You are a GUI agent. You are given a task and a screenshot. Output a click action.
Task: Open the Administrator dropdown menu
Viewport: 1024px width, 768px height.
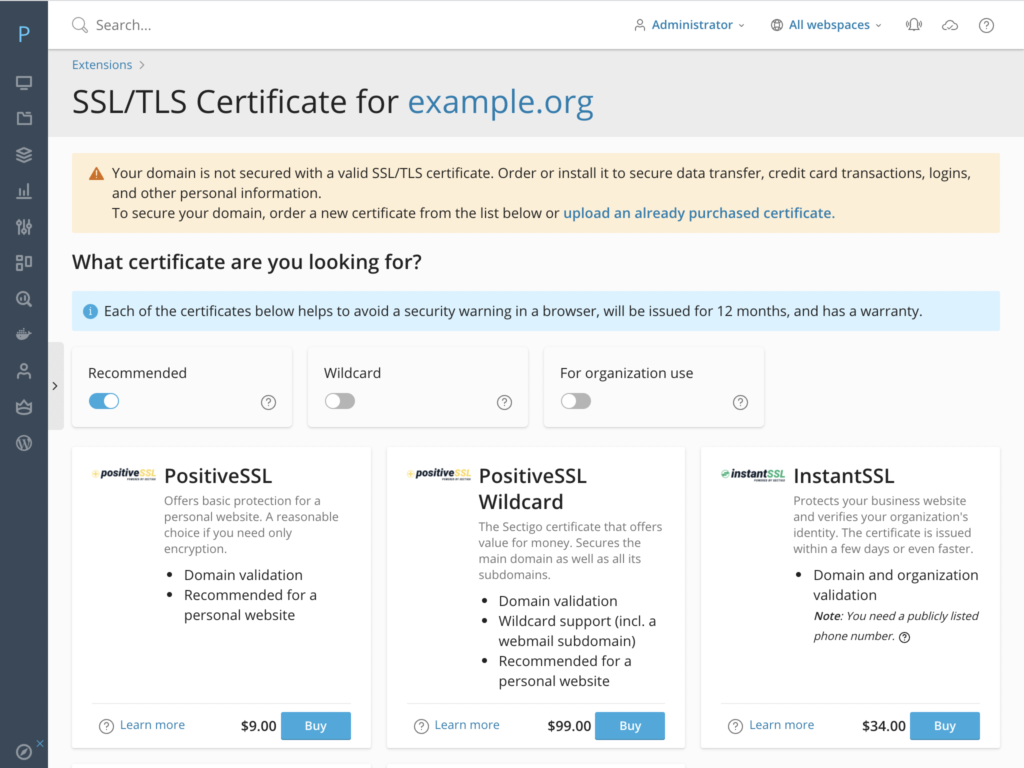(690, 25)
